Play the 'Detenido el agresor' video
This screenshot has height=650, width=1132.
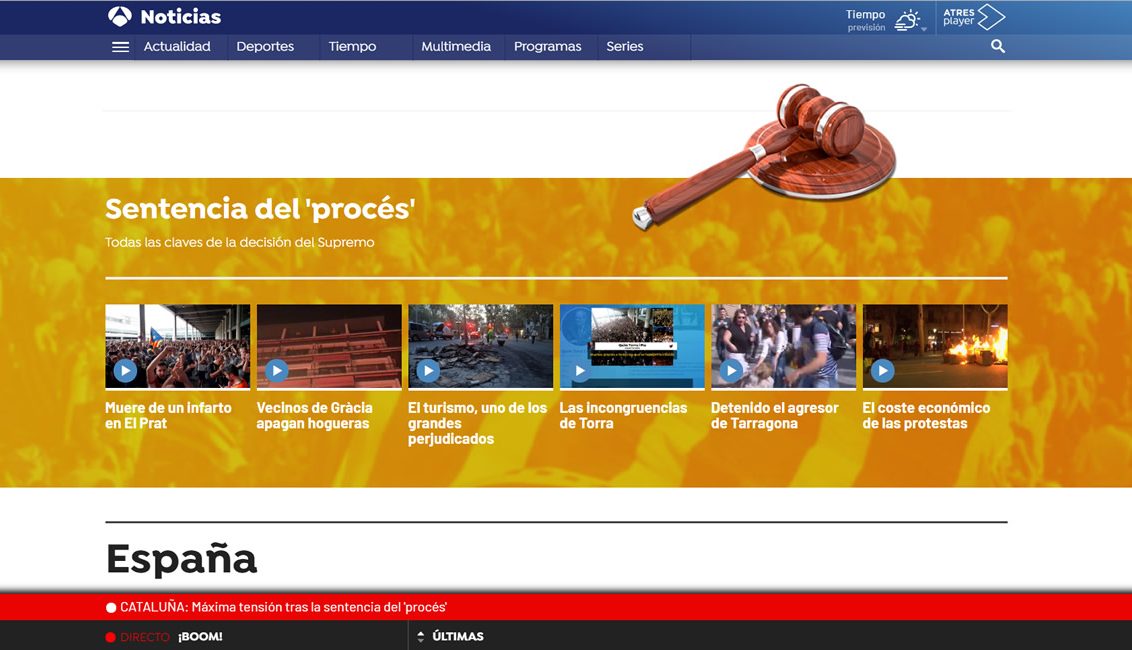(731, 371)
